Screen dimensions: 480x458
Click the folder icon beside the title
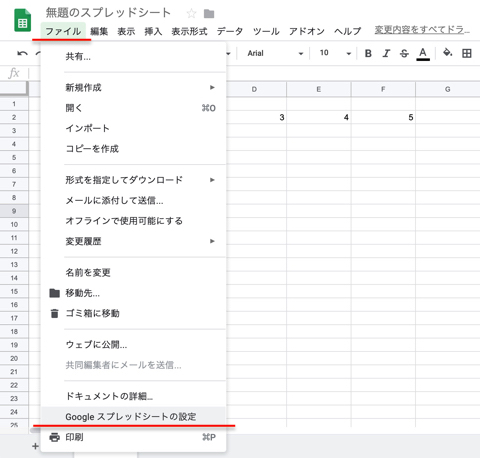click(209, 14)
